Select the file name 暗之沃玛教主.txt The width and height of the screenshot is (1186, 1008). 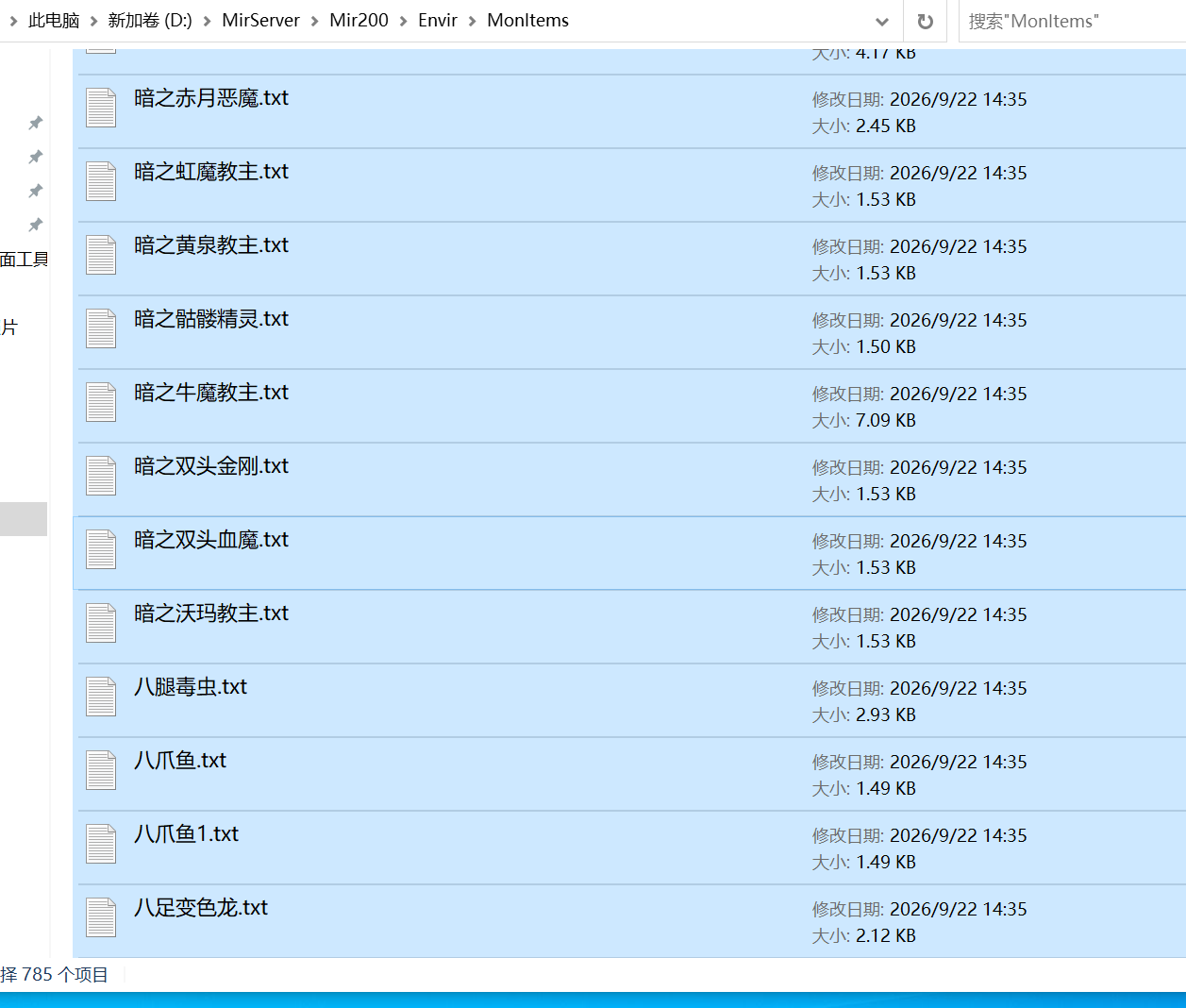tap(211, 613)
